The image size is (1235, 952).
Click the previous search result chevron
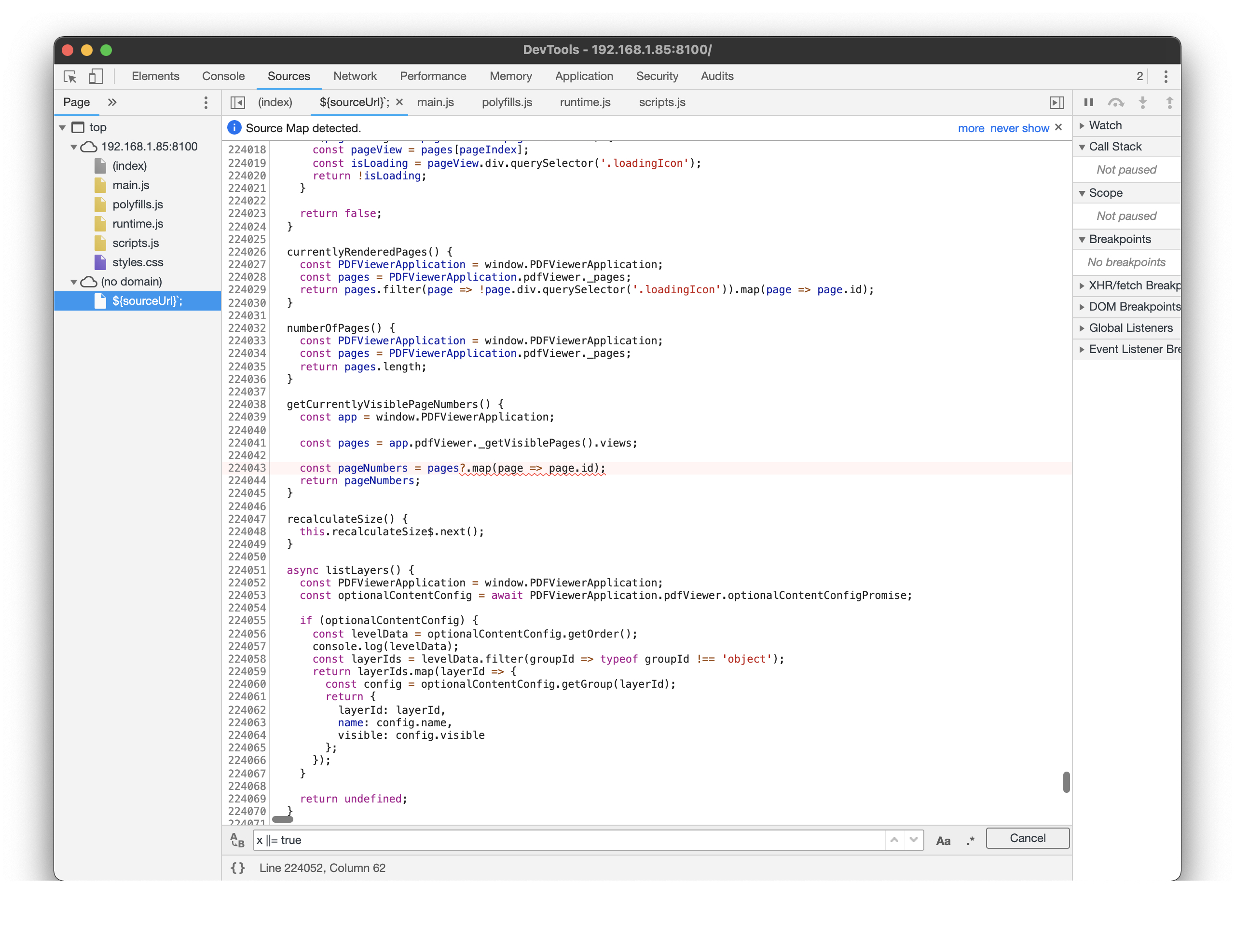(x=894, y=840)
